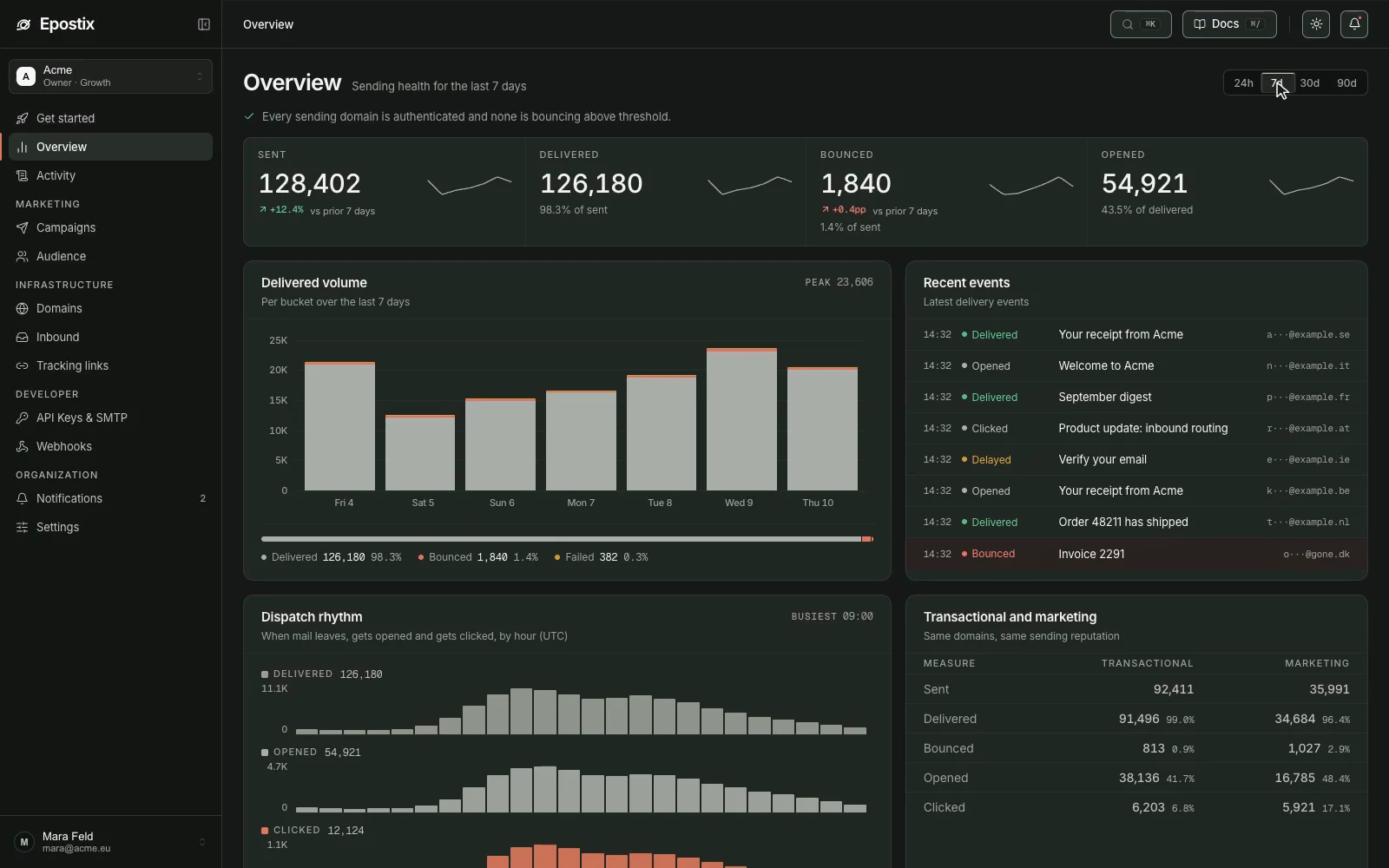Open the notifications bell in header

(x=1354, y=24)
